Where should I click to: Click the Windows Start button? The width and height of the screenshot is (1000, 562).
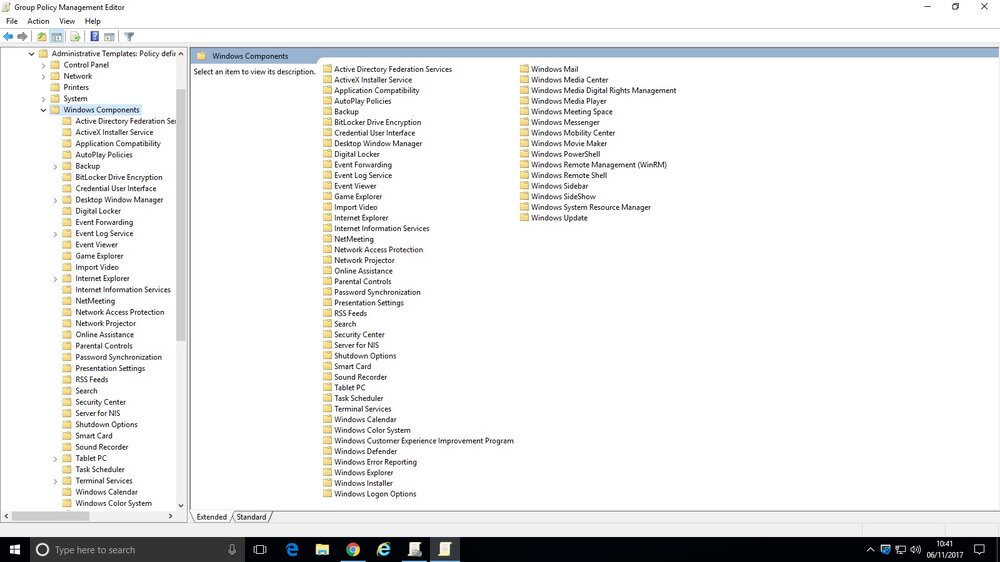(15, 549)
